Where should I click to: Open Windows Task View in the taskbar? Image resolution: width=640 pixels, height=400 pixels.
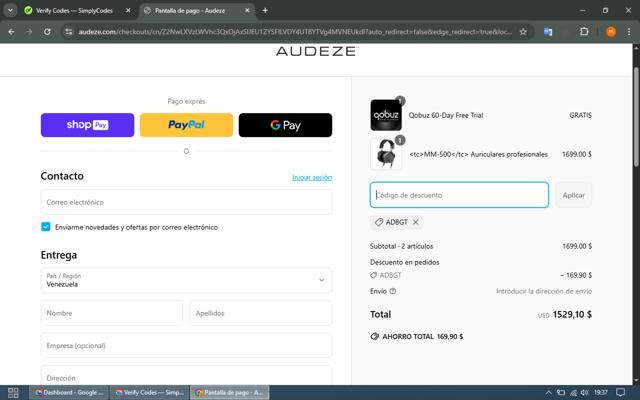pos(13,393)
